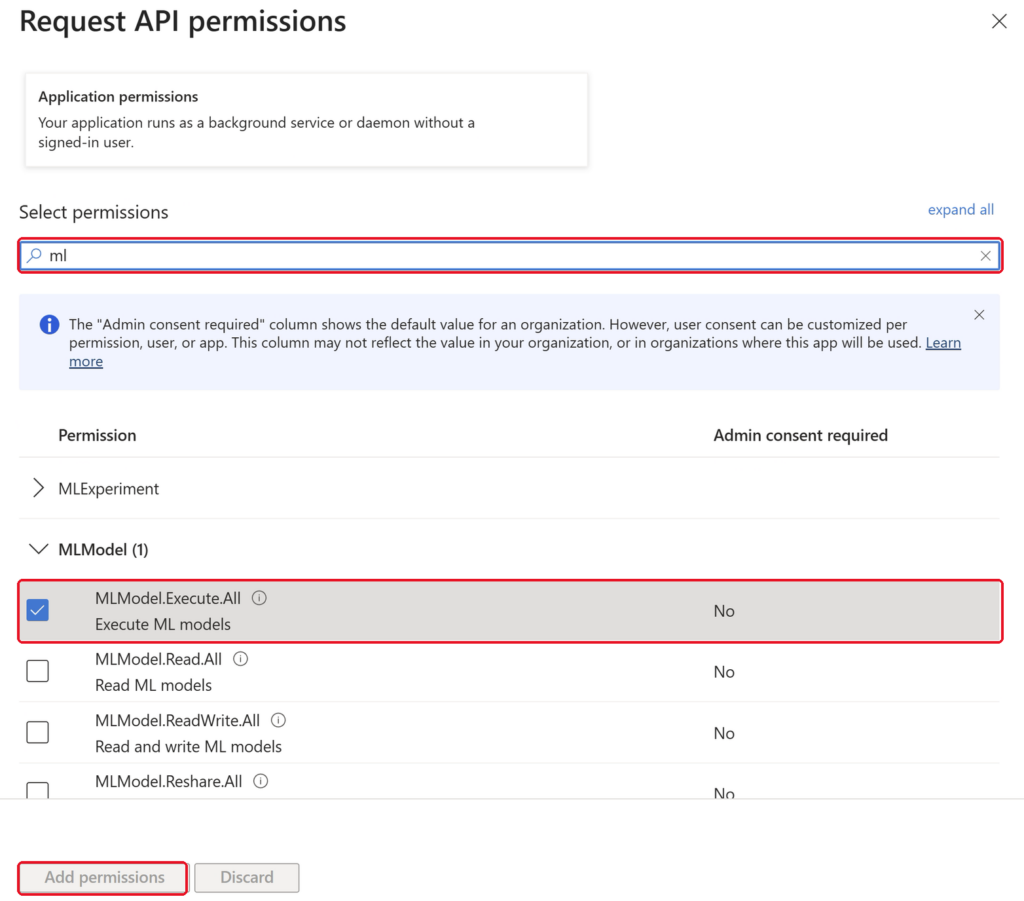Click the blue info icon in banner
The height and width of the screenshot is (901, 1024).
(x=49, y=324)
